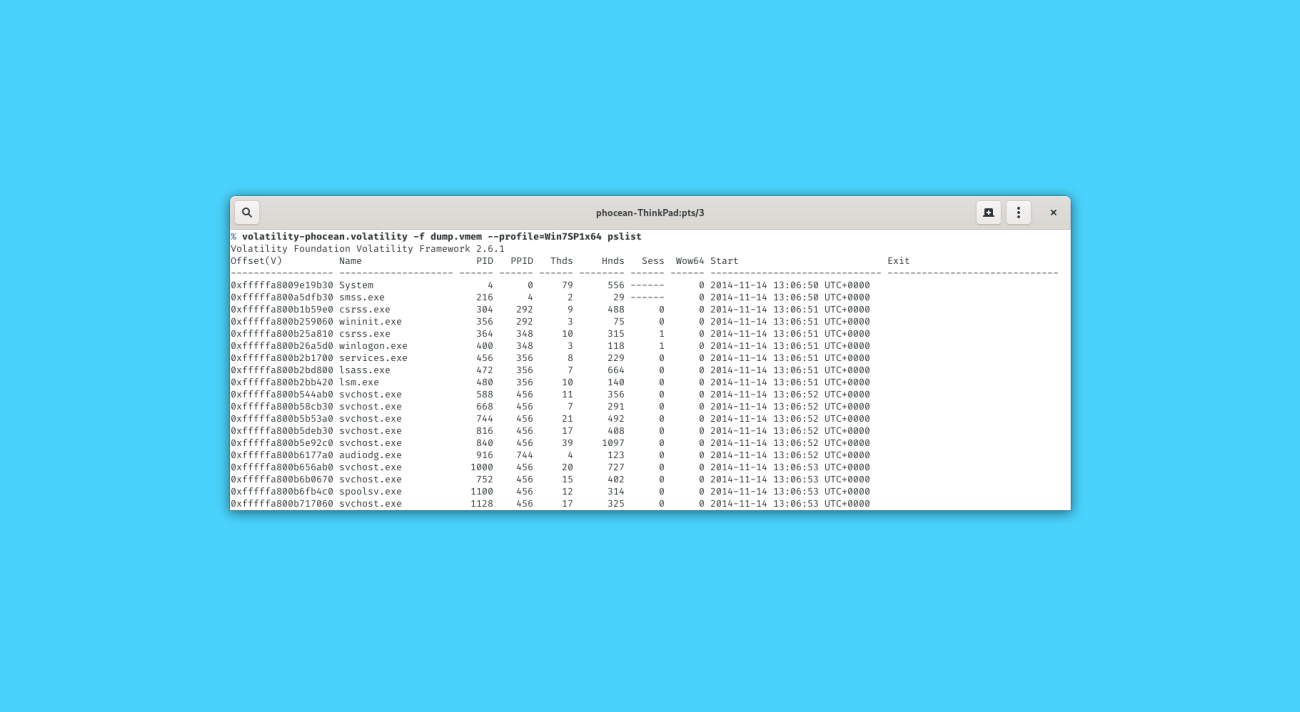Image resolution: width=1300 pixels, height=712 pixels.
Task: Click the spoolsv.exe start timestamp
Action: point(790,491)
